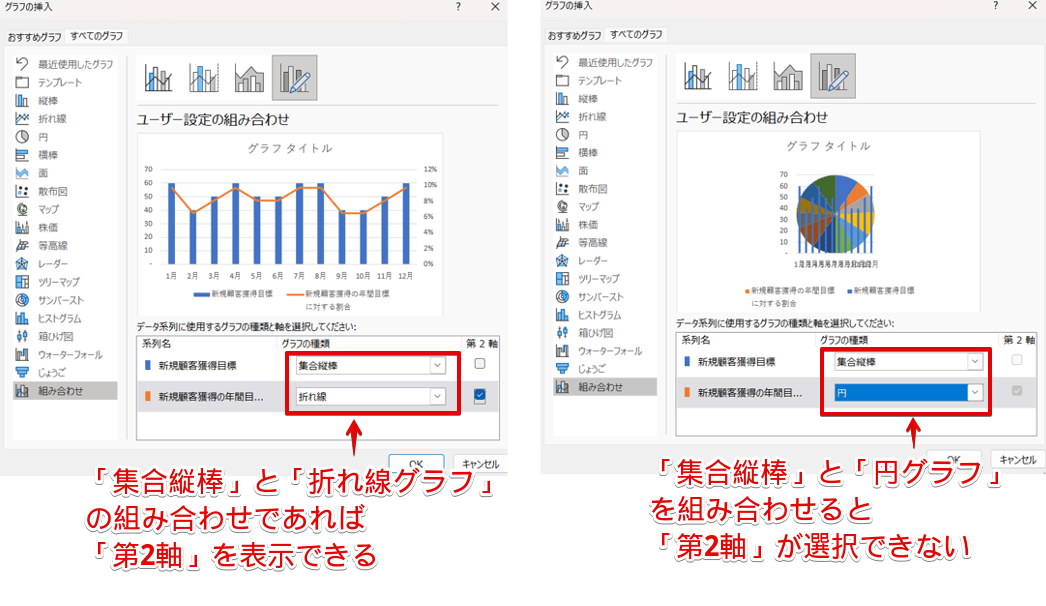Click custom combination subtype icon in left dialog
This screenshot has width=1046, height=606.
(294, 78)
